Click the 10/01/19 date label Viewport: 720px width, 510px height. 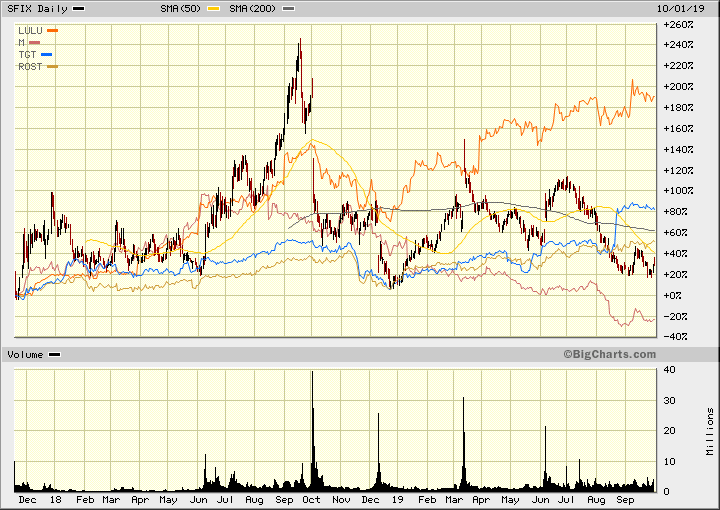click(x=681, y=9)
